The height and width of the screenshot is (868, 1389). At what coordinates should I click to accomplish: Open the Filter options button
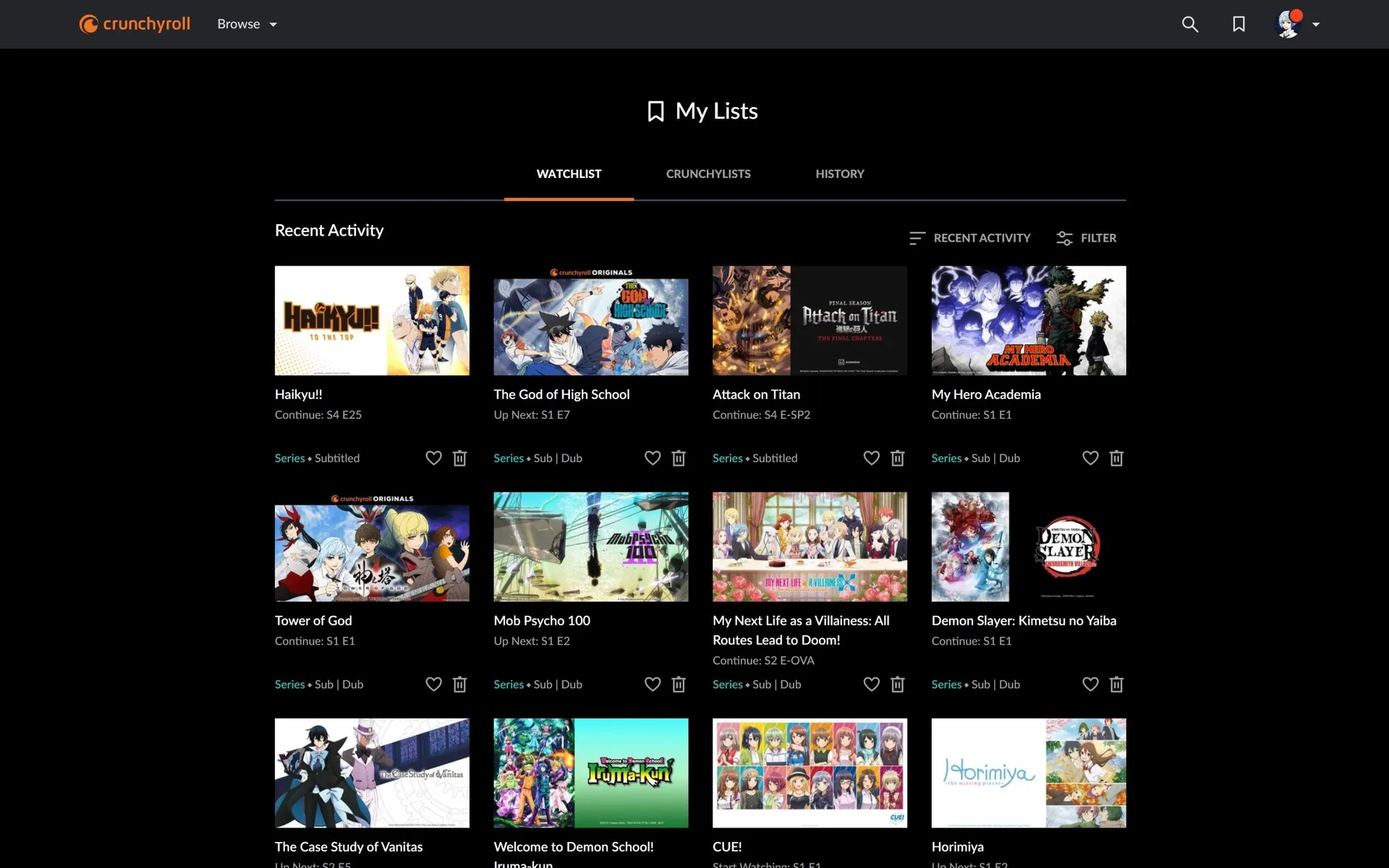[1086, 238]
